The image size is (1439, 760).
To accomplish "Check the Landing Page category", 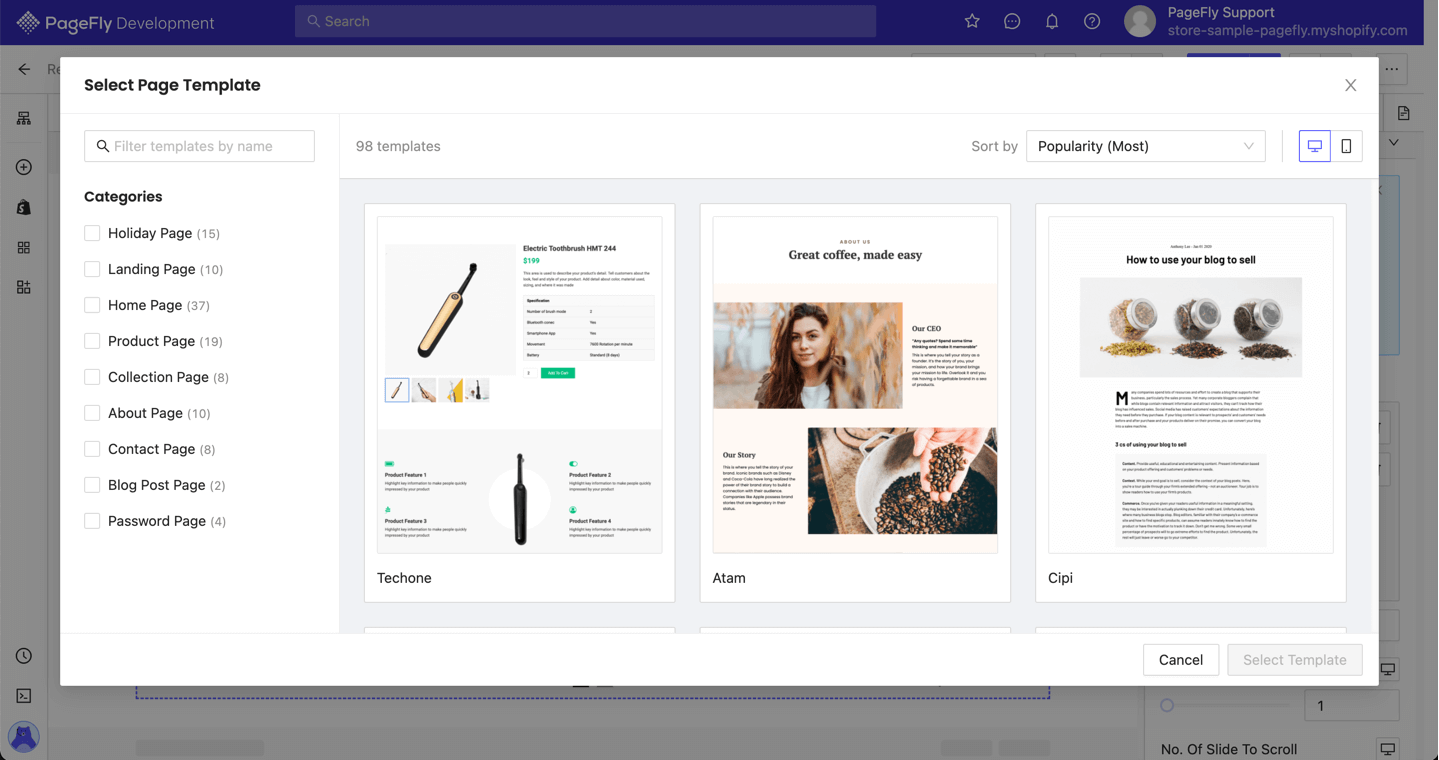I will pos(92,269).
